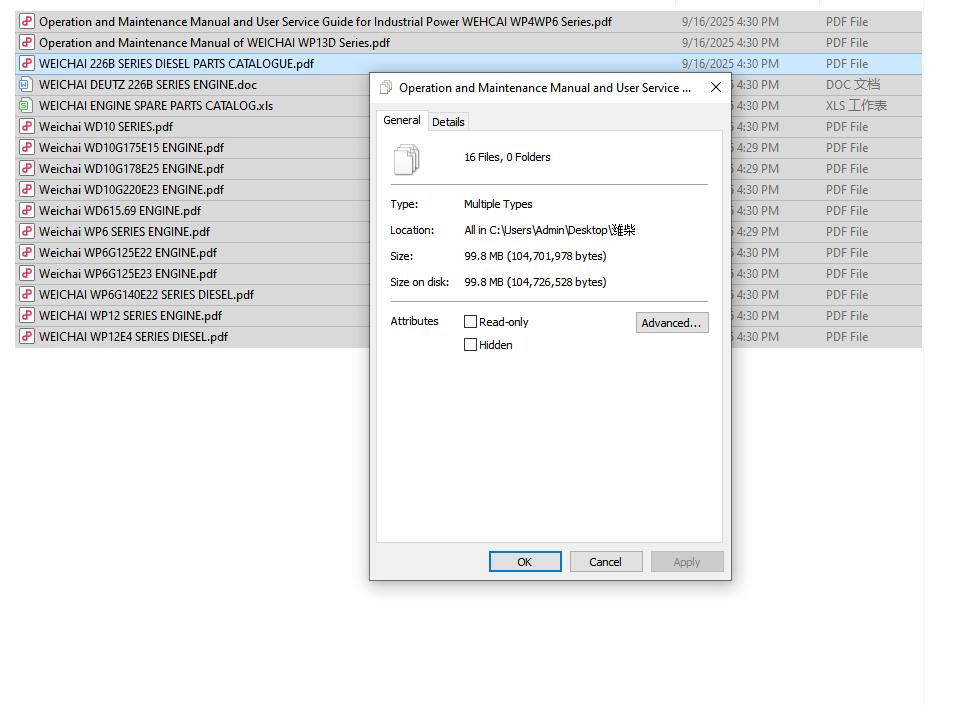Click the multiple-files icon in Properties dialog
This screenshot has height=706, width=974.
click(x=407, y=160)
